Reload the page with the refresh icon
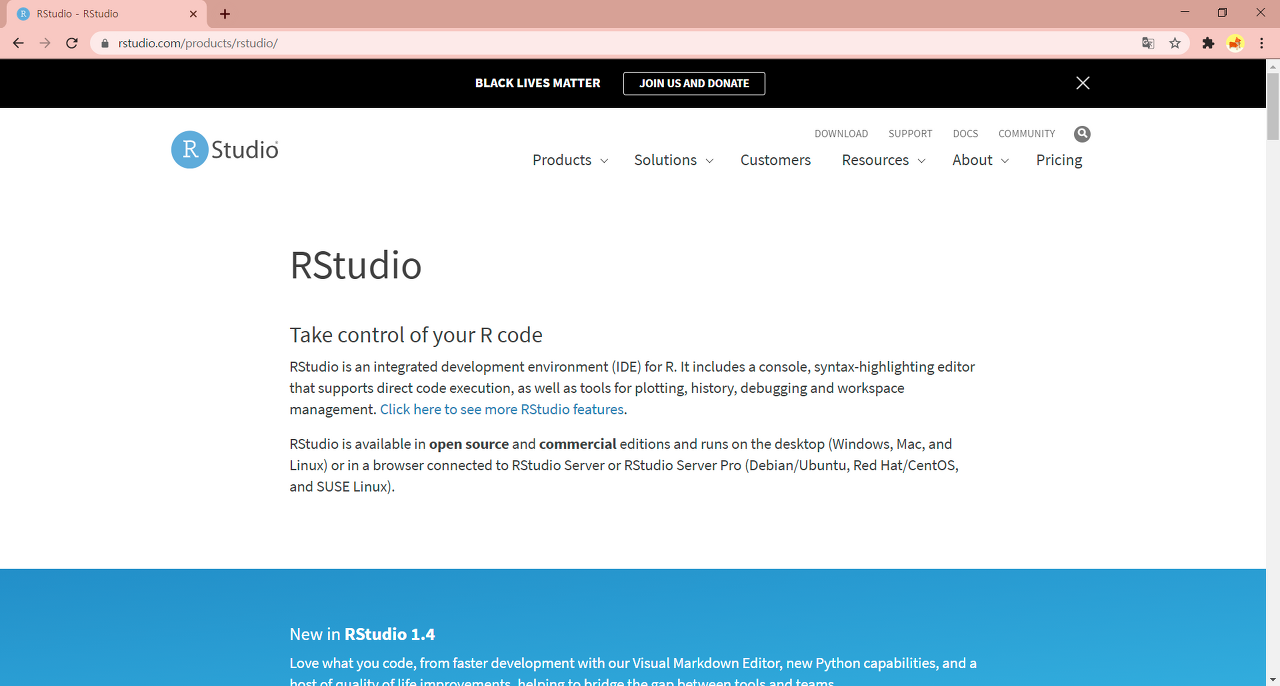This screenshot has width=1280, height=686. point(72,43)
